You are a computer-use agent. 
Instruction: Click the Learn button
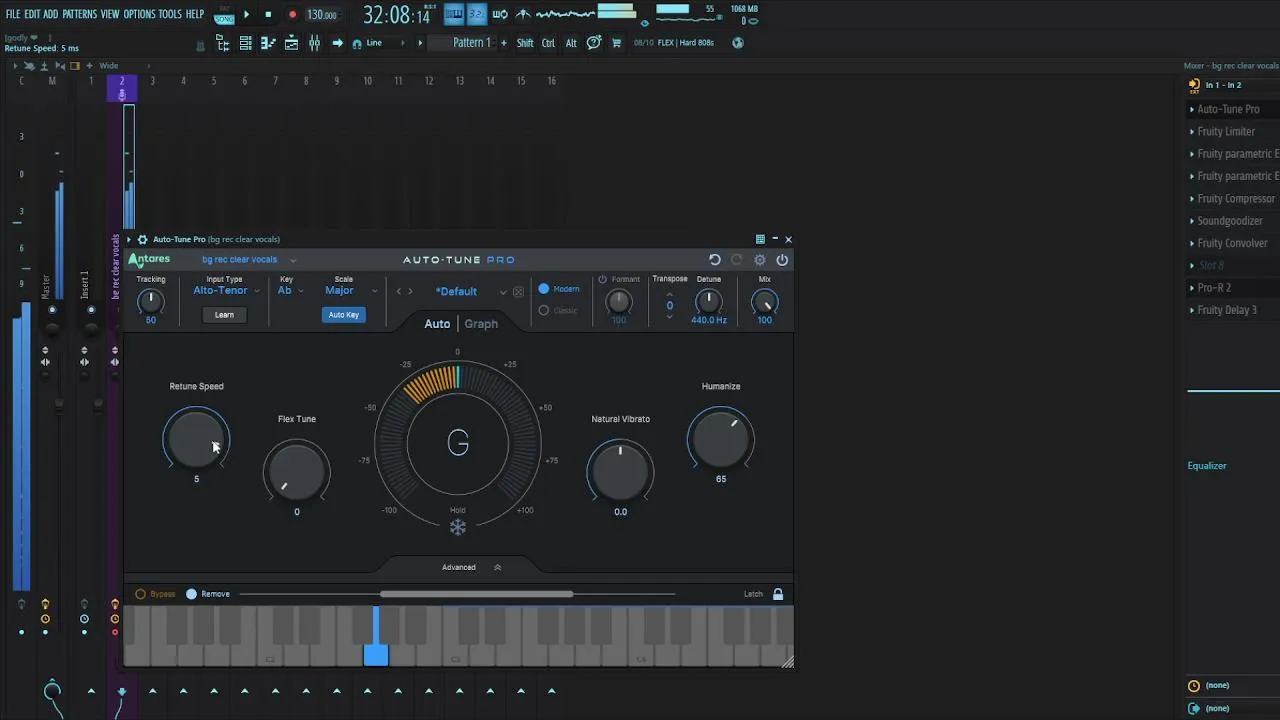pos(224,315)
